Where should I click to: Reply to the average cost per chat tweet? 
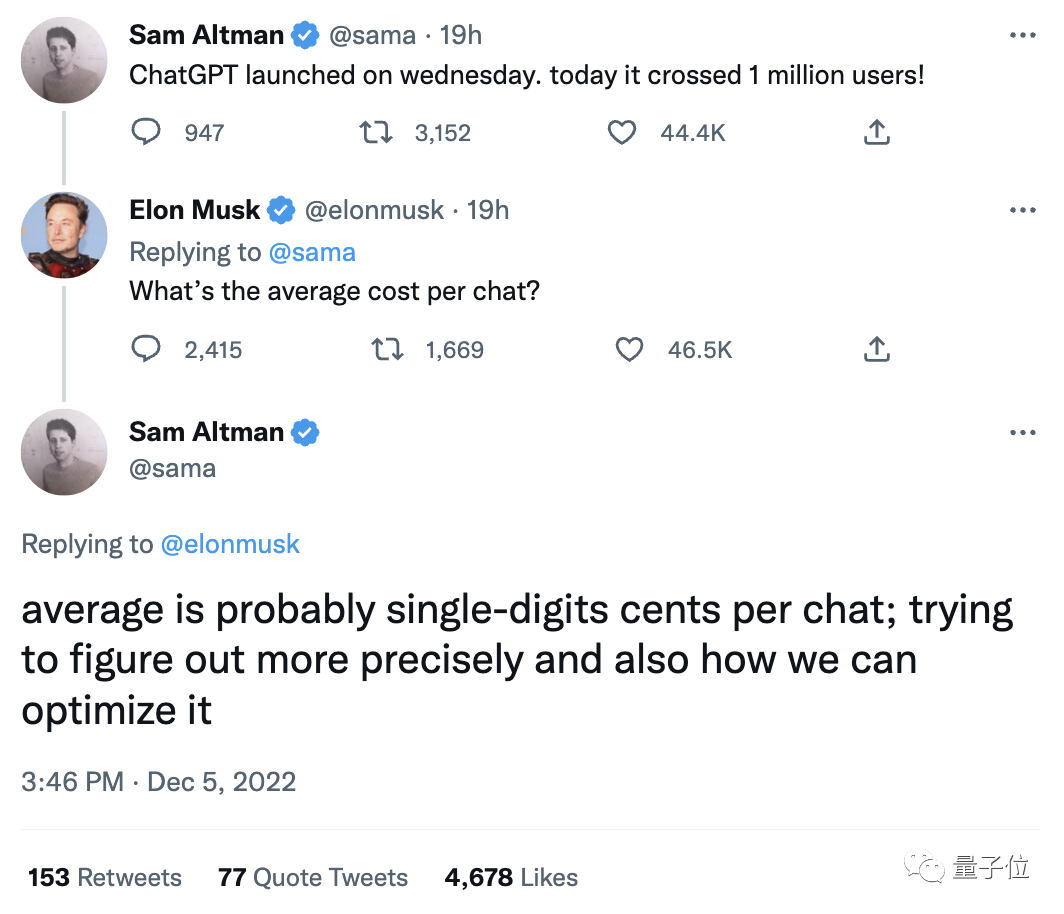[x=147, y=349]
